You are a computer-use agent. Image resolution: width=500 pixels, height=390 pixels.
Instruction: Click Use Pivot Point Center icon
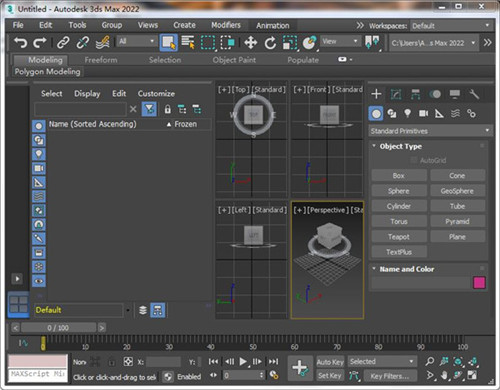click(x=372, y=43)
